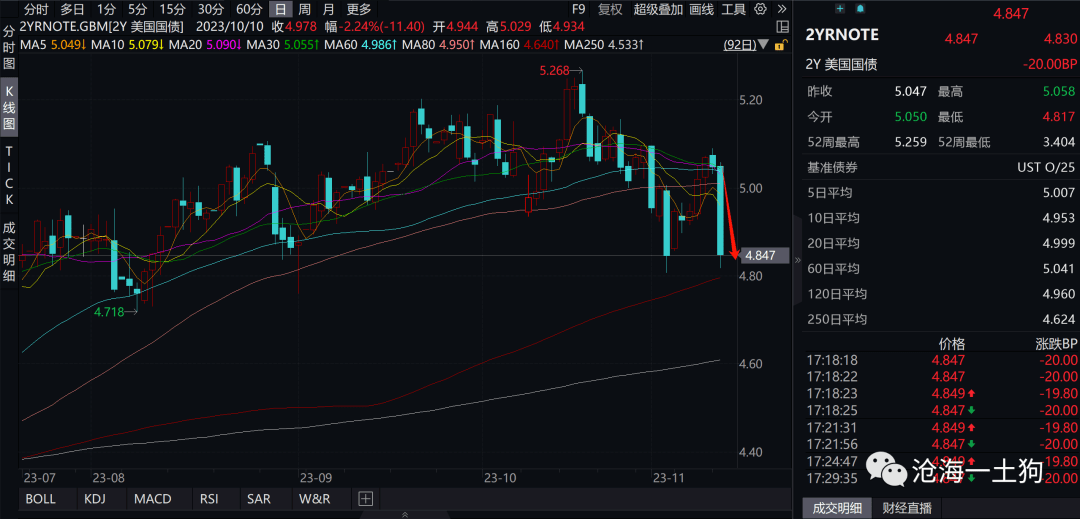Add a new indicator with plus box
1080x519 pixels.
365,499
